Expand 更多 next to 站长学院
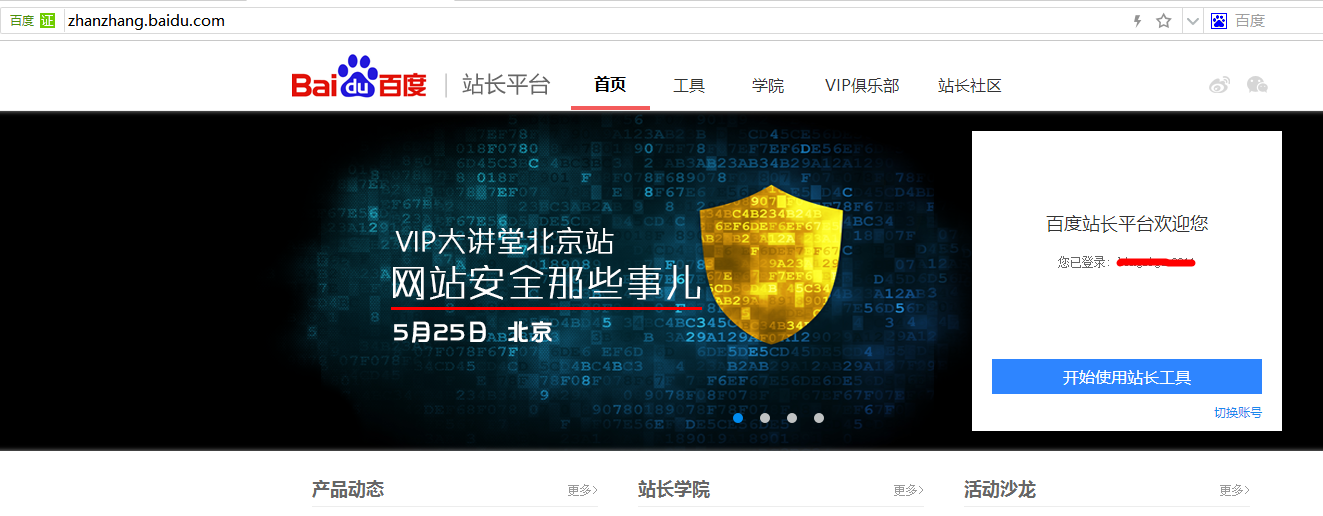 908,490
